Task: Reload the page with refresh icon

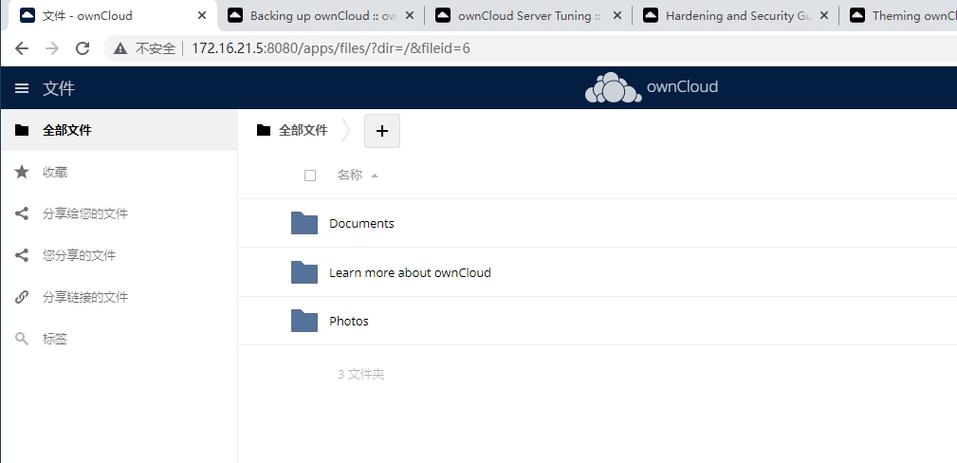Action: [83, 48]
